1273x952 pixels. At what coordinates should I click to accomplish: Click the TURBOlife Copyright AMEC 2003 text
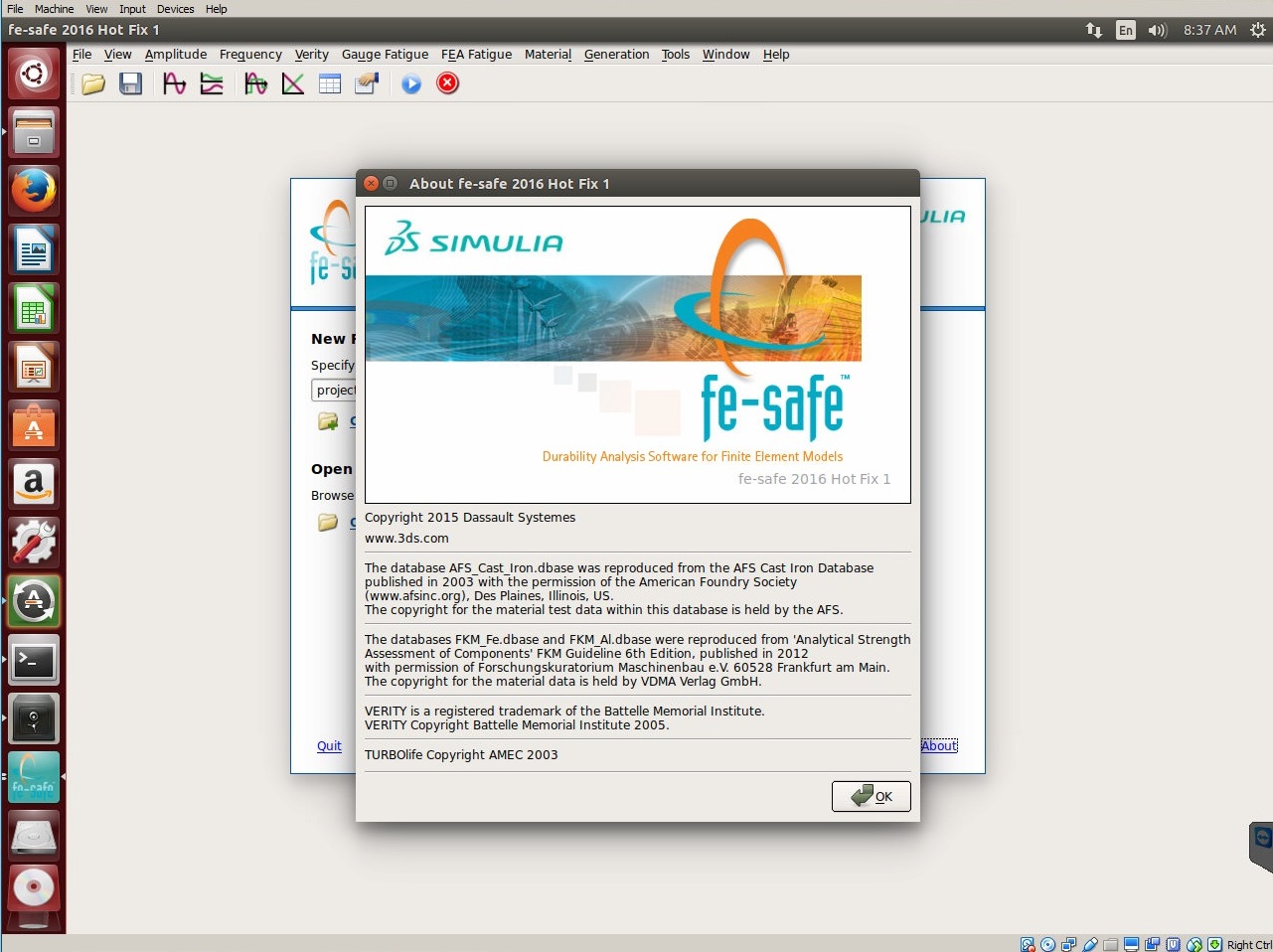pos(461,755)
